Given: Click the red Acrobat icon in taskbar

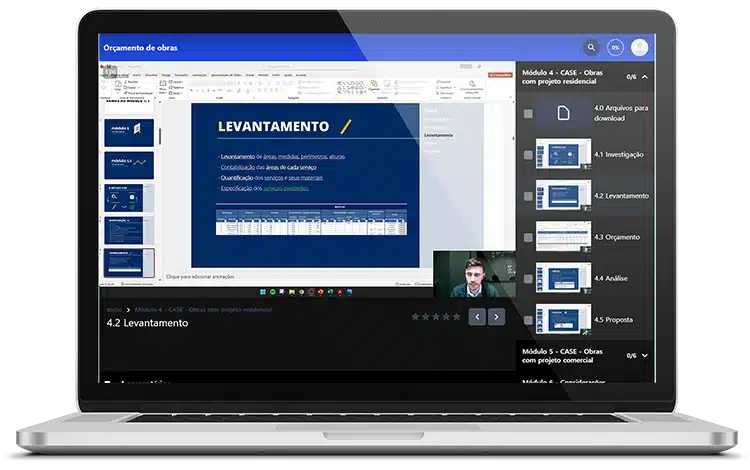Looking at the screenshot, I should [x=340, y=292].
